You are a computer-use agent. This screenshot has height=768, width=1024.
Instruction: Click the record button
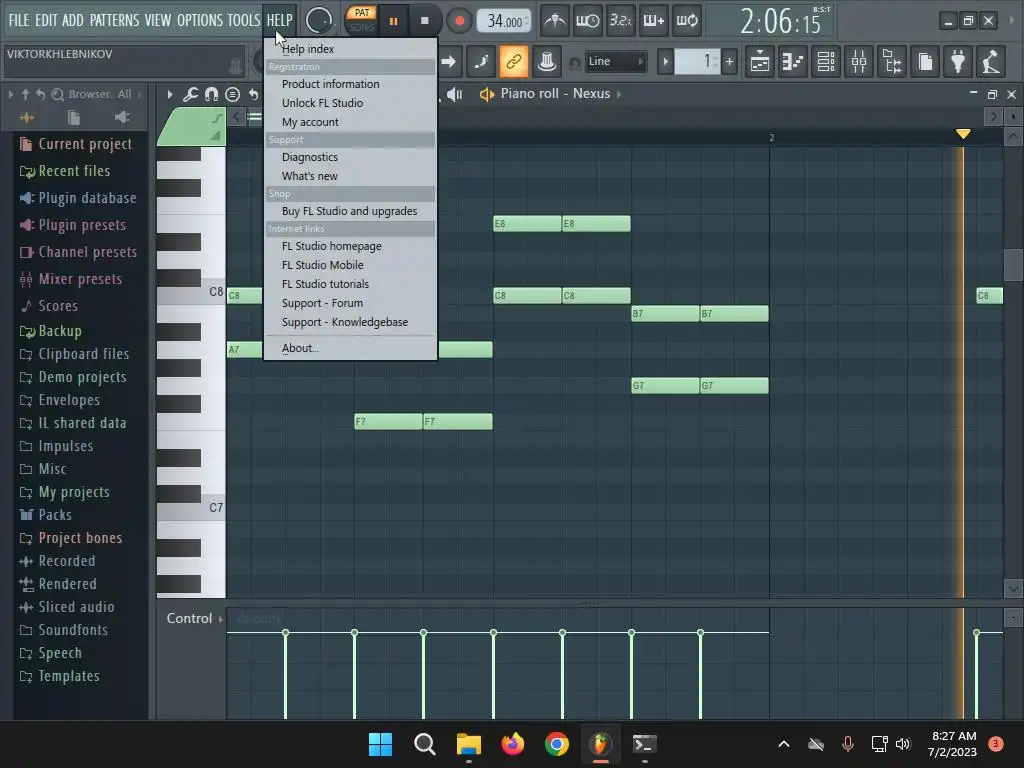[x=459, y=21]
